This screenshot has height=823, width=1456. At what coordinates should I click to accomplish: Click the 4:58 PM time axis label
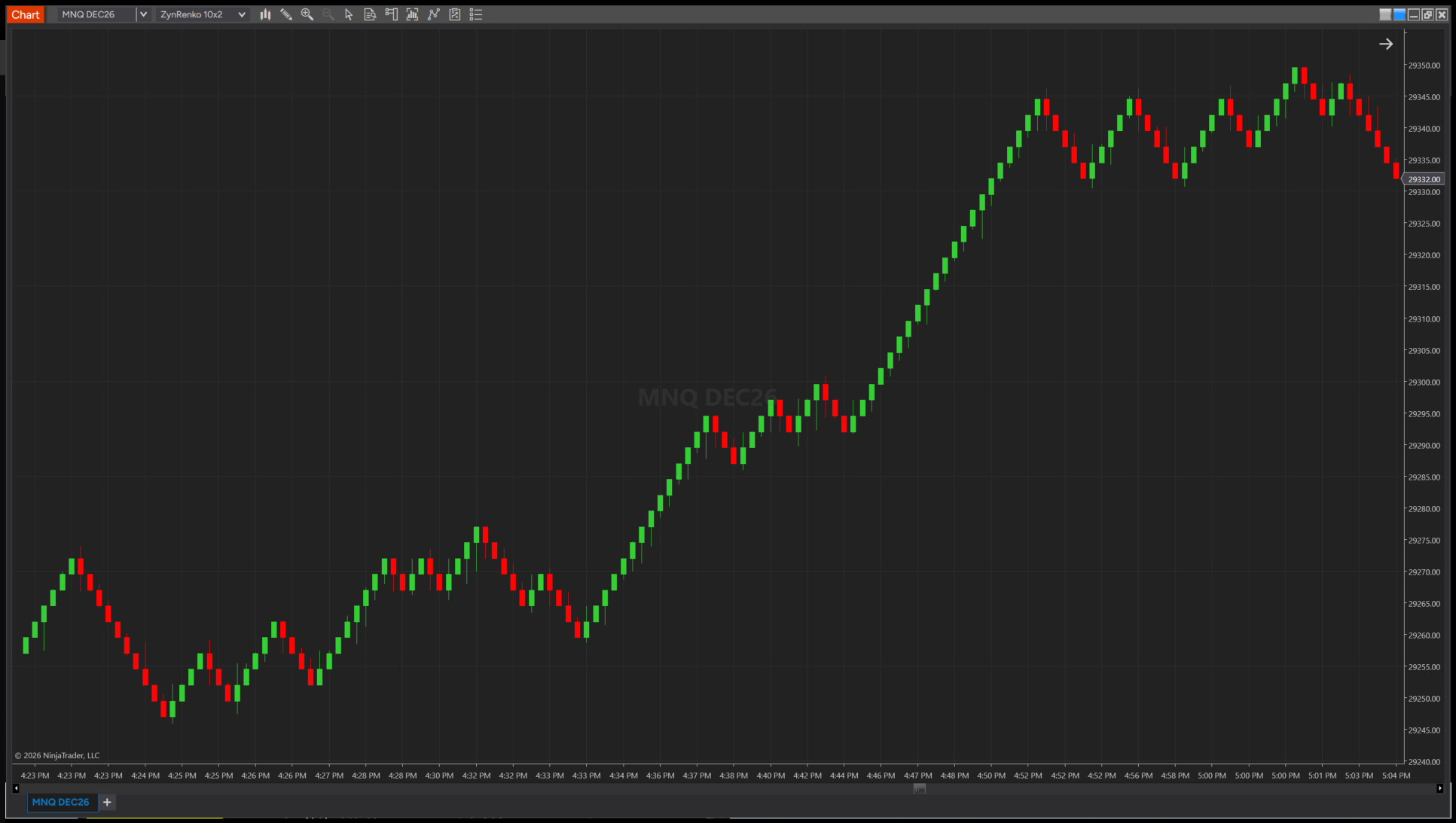(x=1175, y=776)
